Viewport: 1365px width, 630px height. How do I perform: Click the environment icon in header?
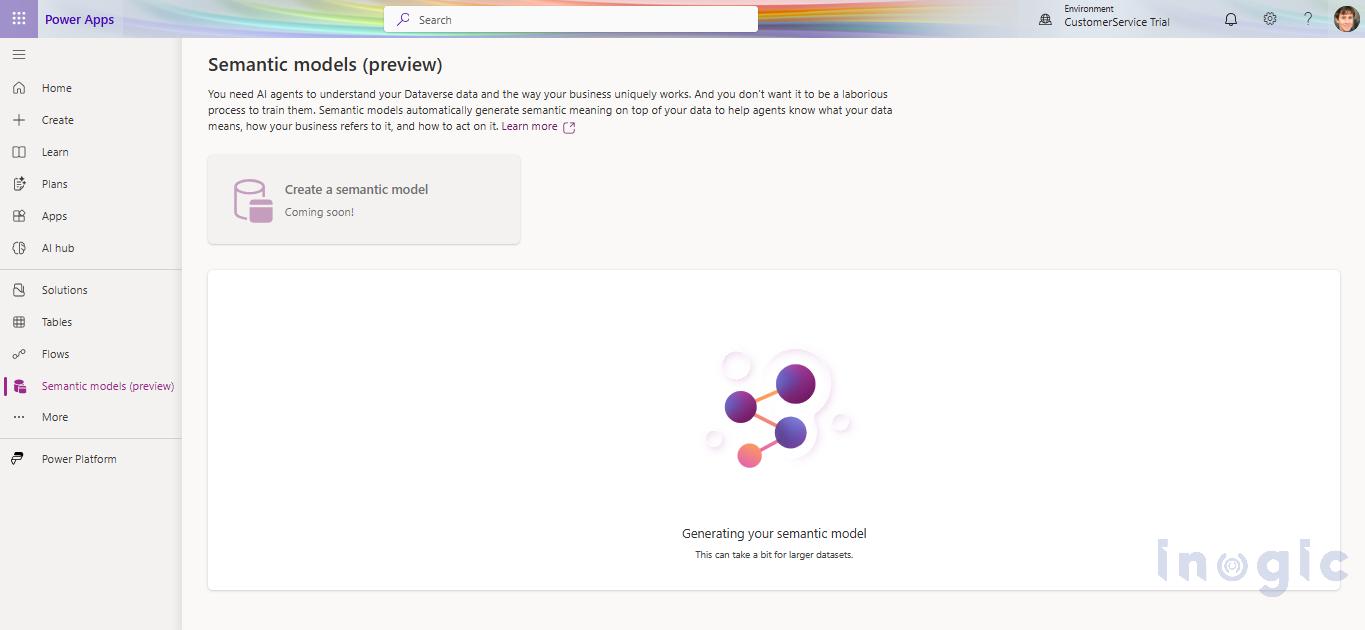point(1045,19)
